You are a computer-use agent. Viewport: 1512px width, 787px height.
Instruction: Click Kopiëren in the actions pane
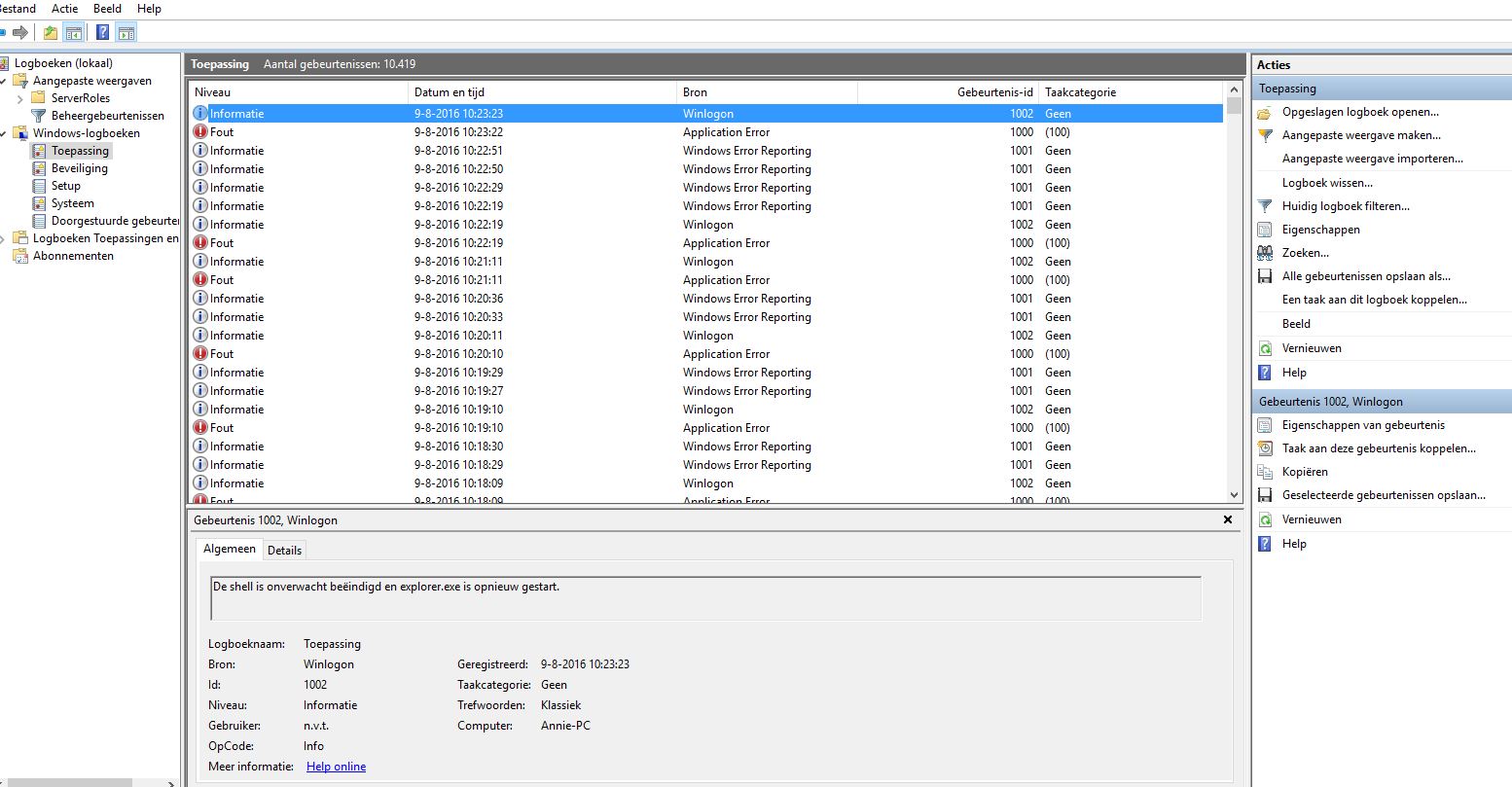click(1304, 472)
